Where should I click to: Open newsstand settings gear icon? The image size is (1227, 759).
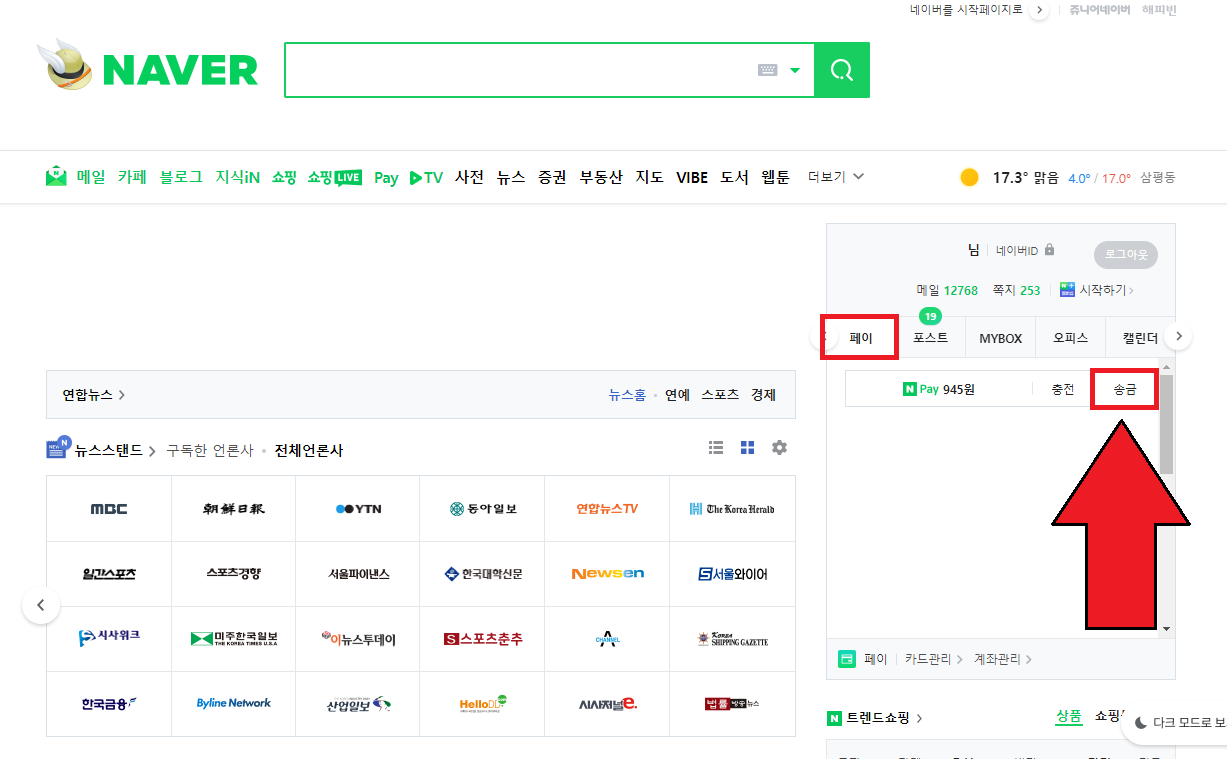pyautogui.click(x=779, y=448)
